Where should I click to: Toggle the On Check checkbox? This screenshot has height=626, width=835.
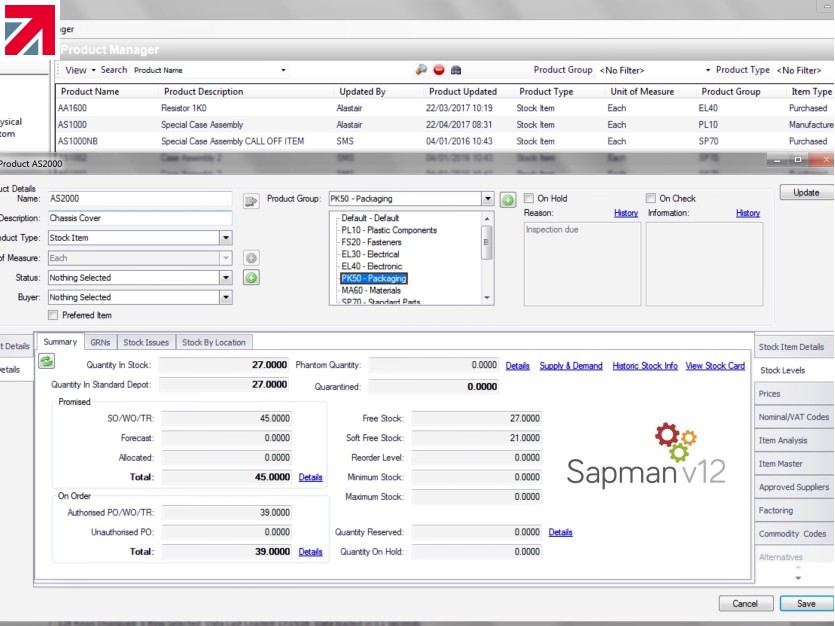(651, 199)
